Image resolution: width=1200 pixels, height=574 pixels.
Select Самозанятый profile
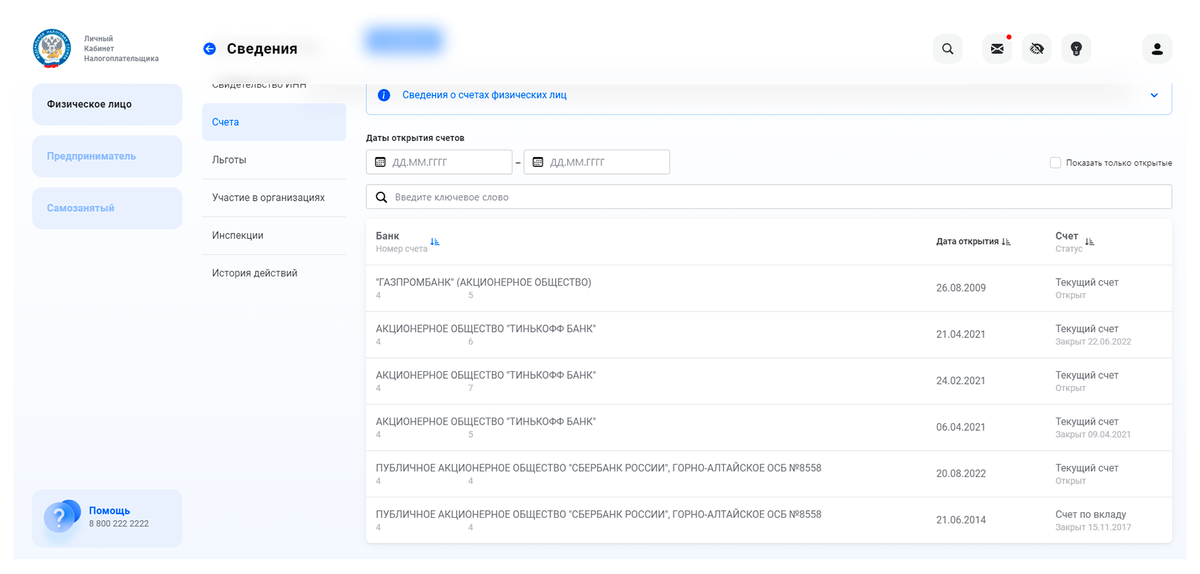coord(107,208)
